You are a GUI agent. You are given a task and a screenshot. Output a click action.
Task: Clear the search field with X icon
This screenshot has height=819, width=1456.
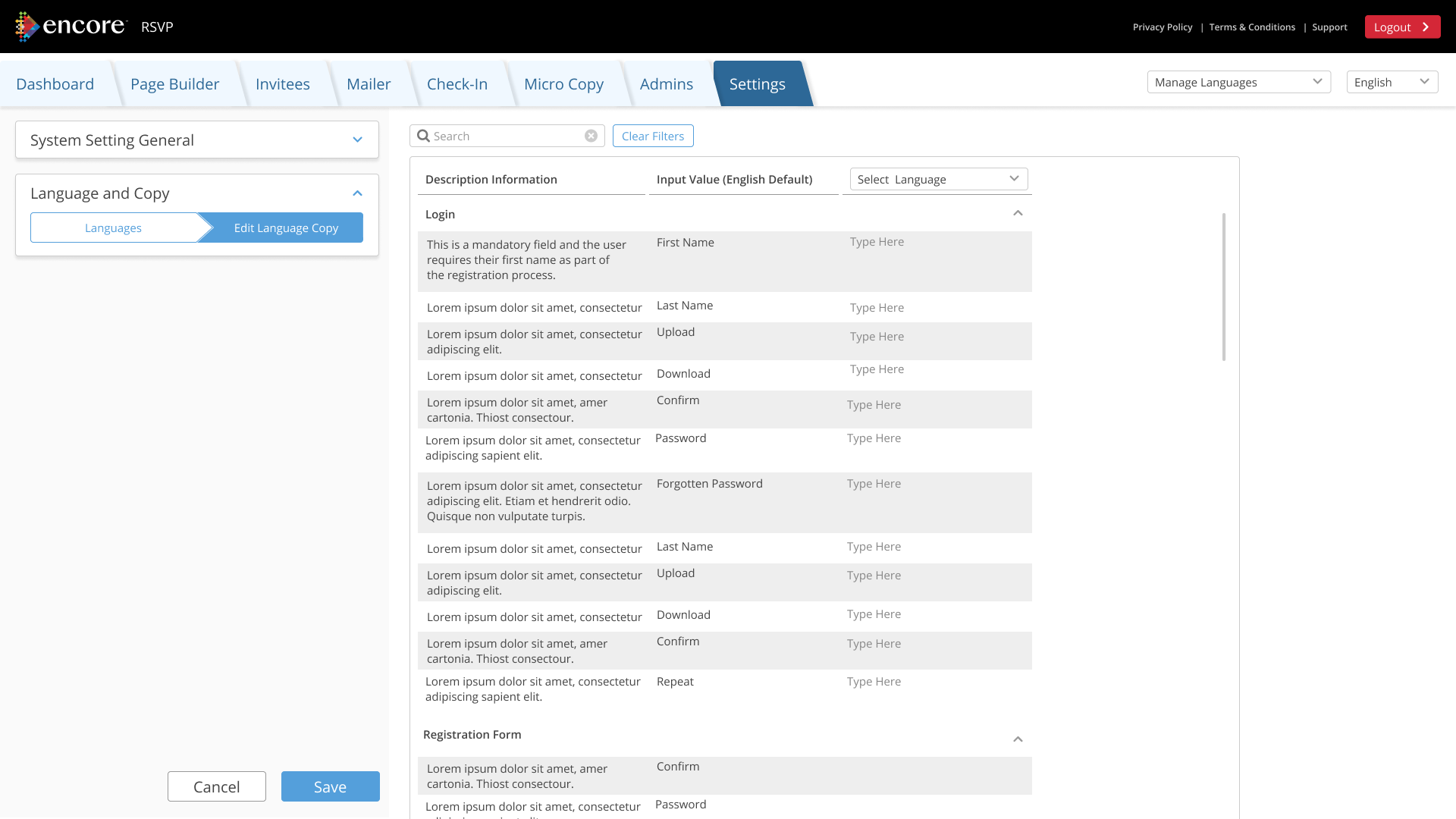click(x=591, y=136)
